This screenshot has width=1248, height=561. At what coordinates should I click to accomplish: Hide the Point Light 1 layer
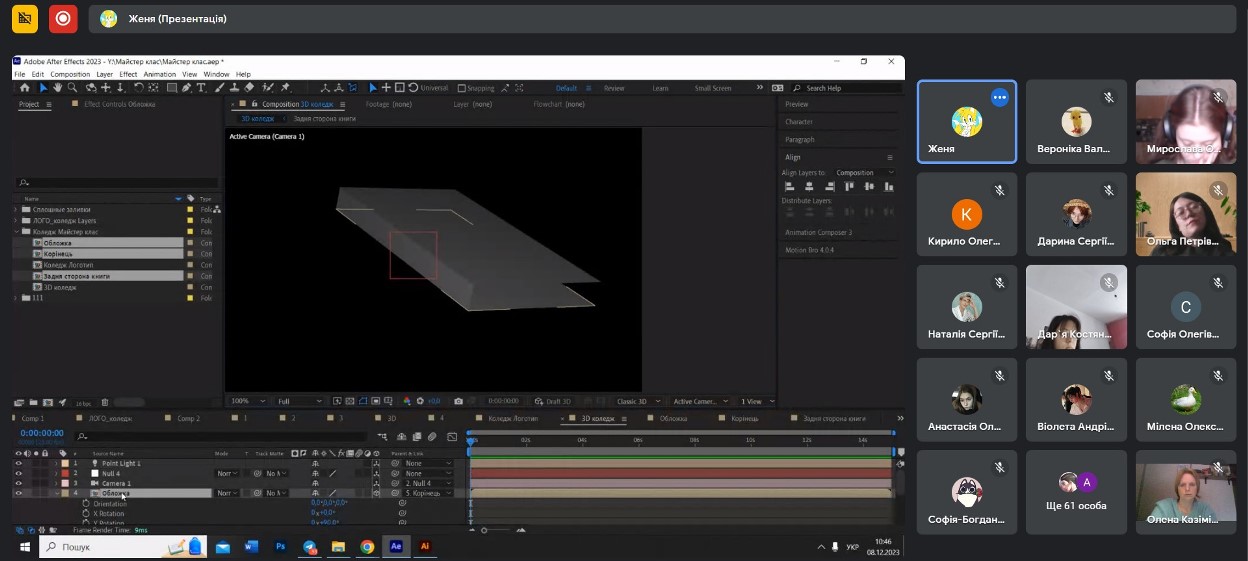18,464
